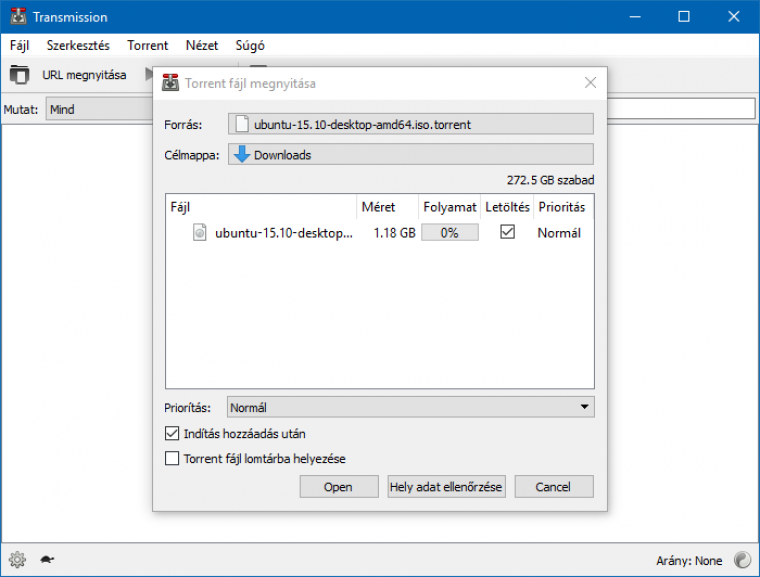Click the 272.5 GB szabad text
Image resolution: width=760 pixels, height=577 pixels.
point(550,180)
